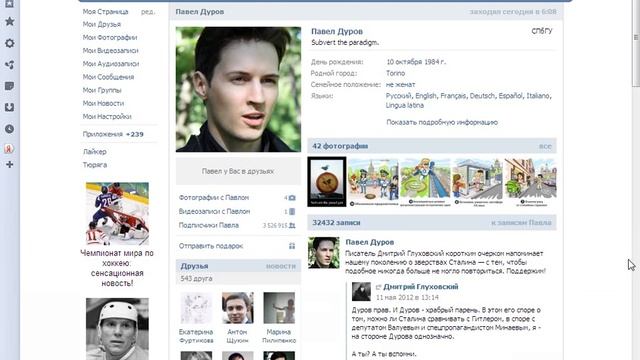The image size is (640, 360).
Task: Open Чемпионат мира по хоккею ad text
Action: tap(117, 268)
